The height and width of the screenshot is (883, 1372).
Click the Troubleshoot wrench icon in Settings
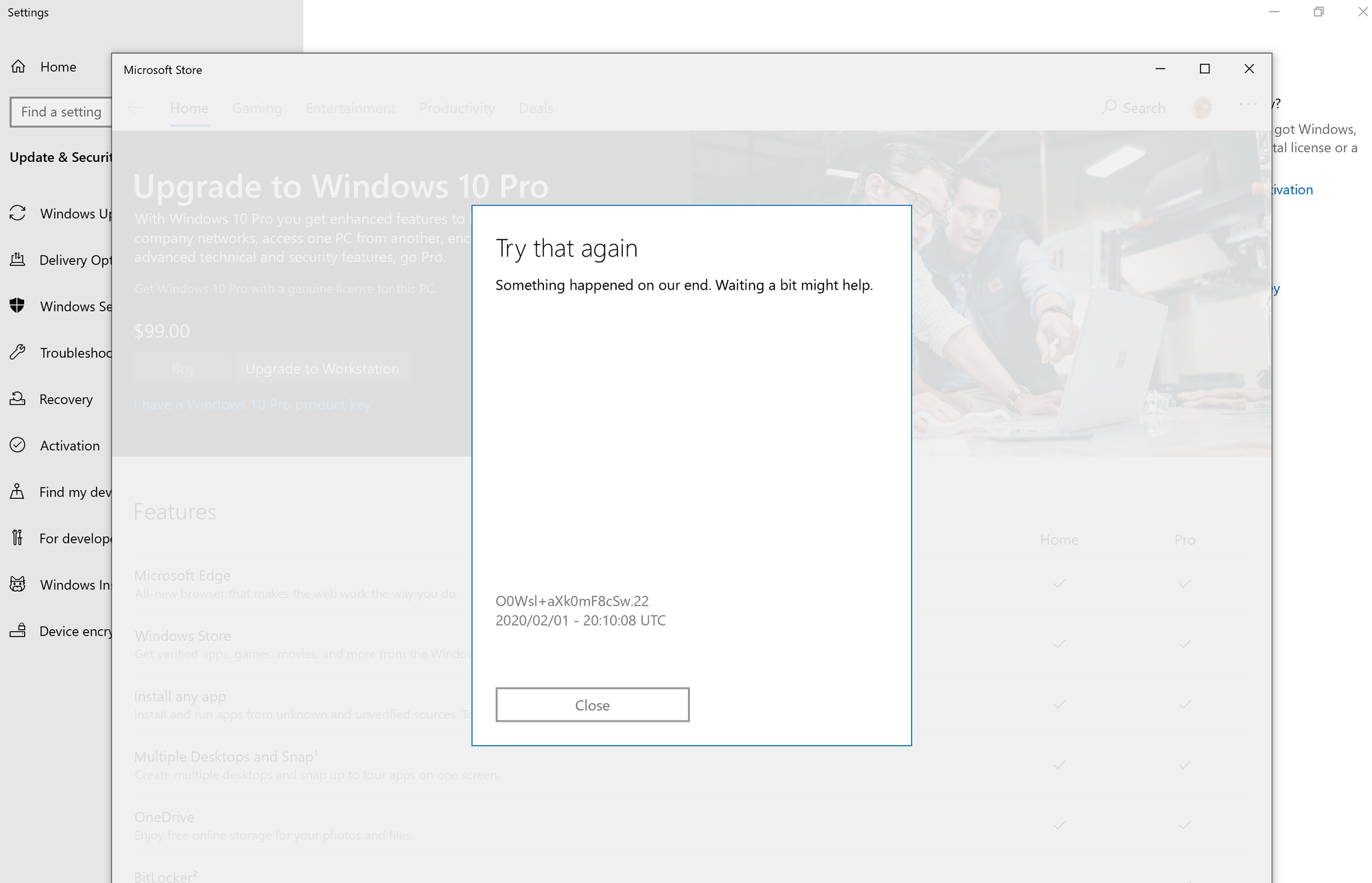click(x=18, y=353)
